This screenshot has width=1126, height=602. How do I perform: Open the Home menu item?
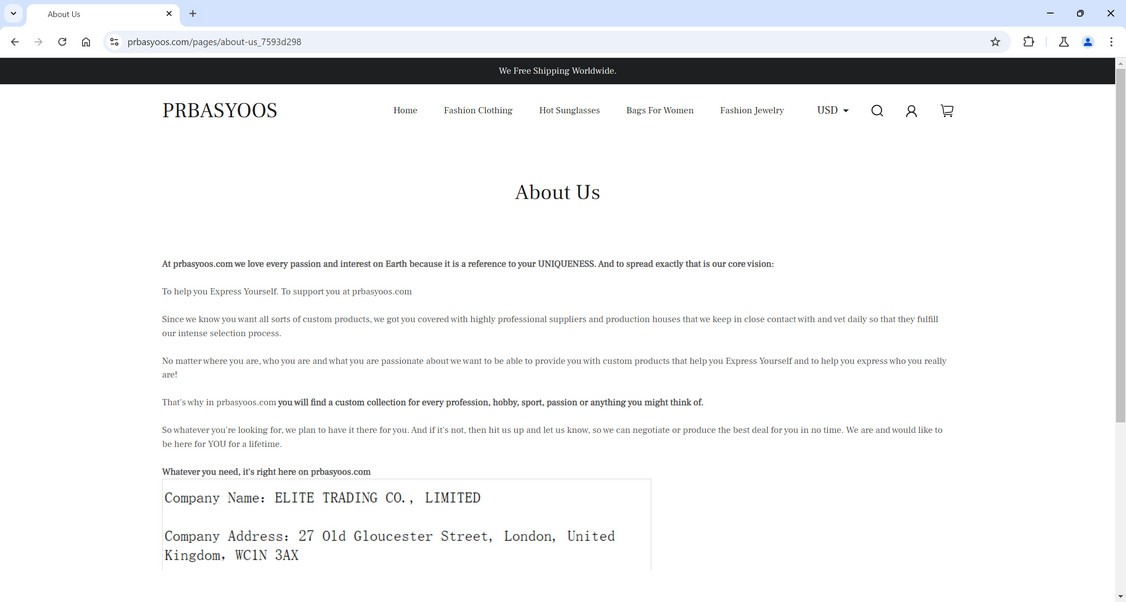click(x=405, y=111)
